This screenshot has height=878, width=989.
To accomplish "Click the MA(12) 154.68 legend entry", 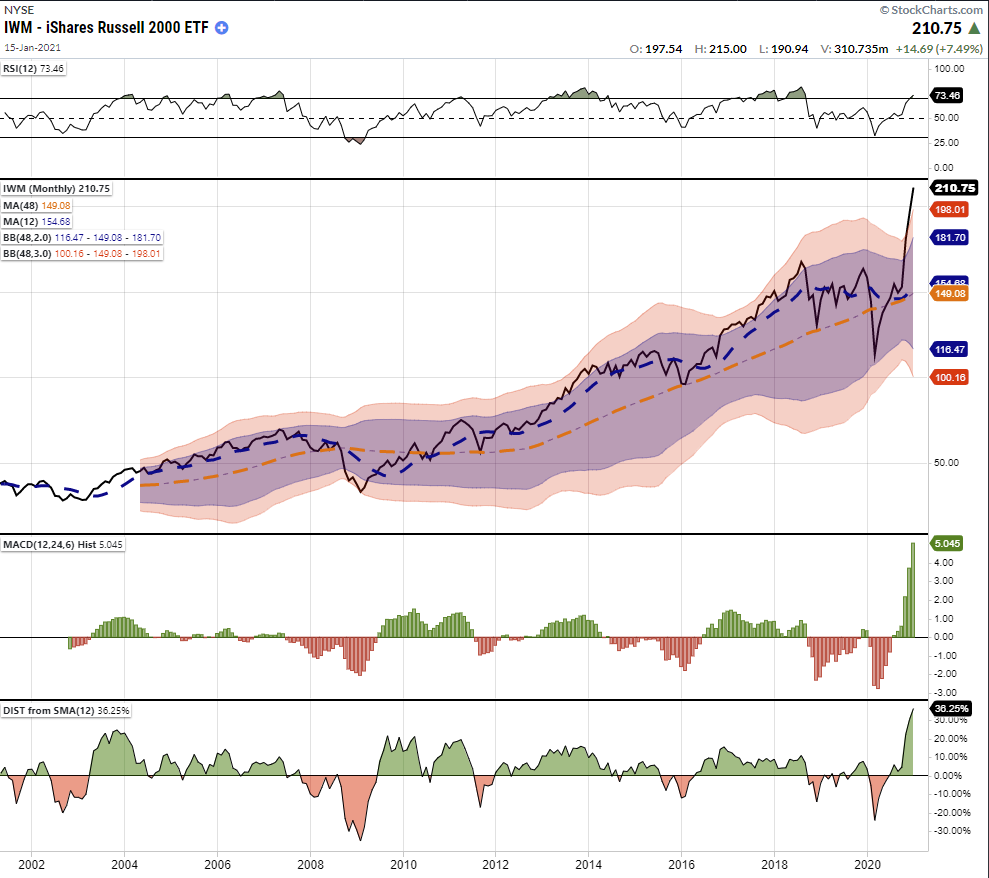I will (x=37, y=221).
